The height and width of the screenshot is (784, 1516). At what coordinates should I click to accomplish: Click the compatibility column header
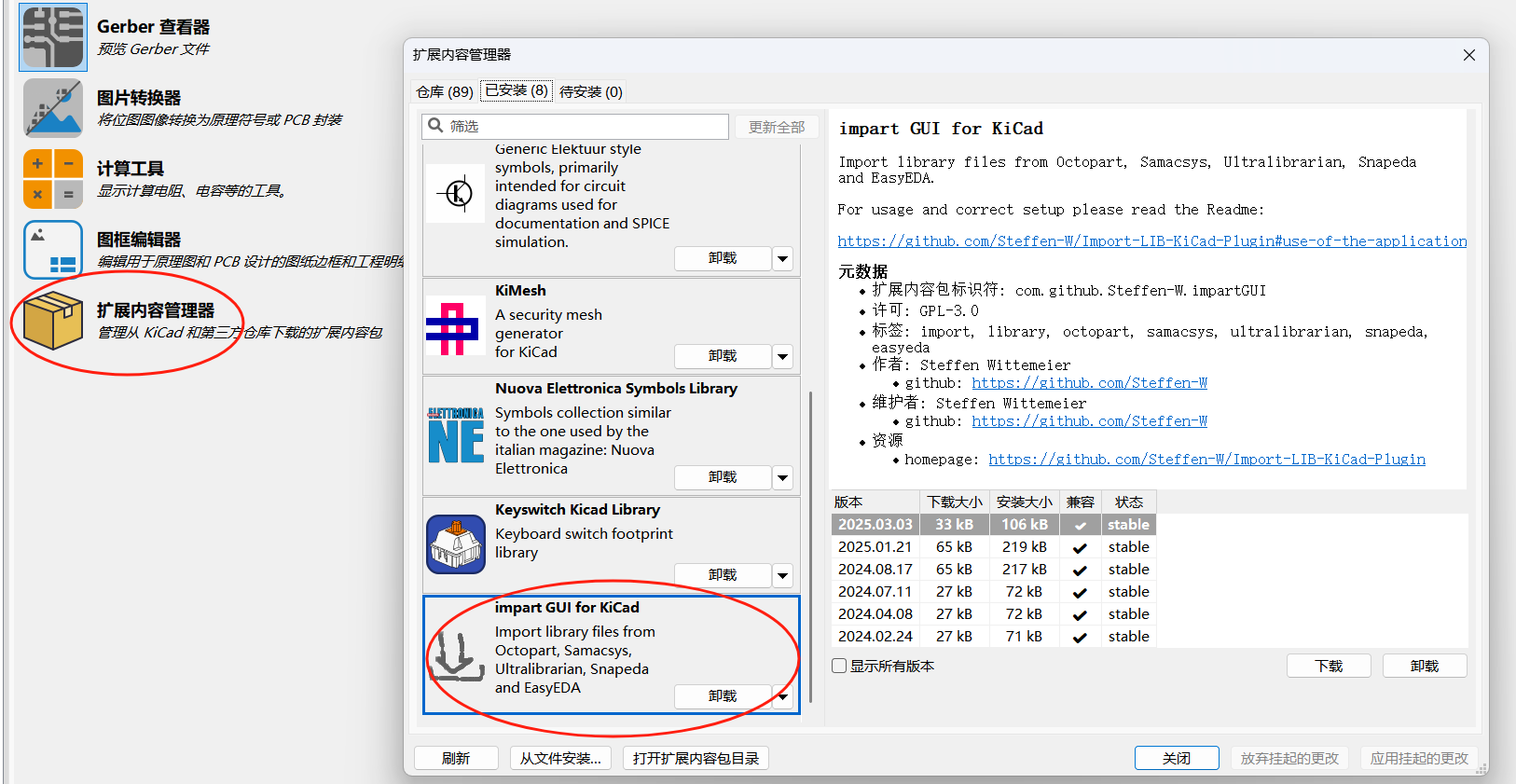(1081, 502)
